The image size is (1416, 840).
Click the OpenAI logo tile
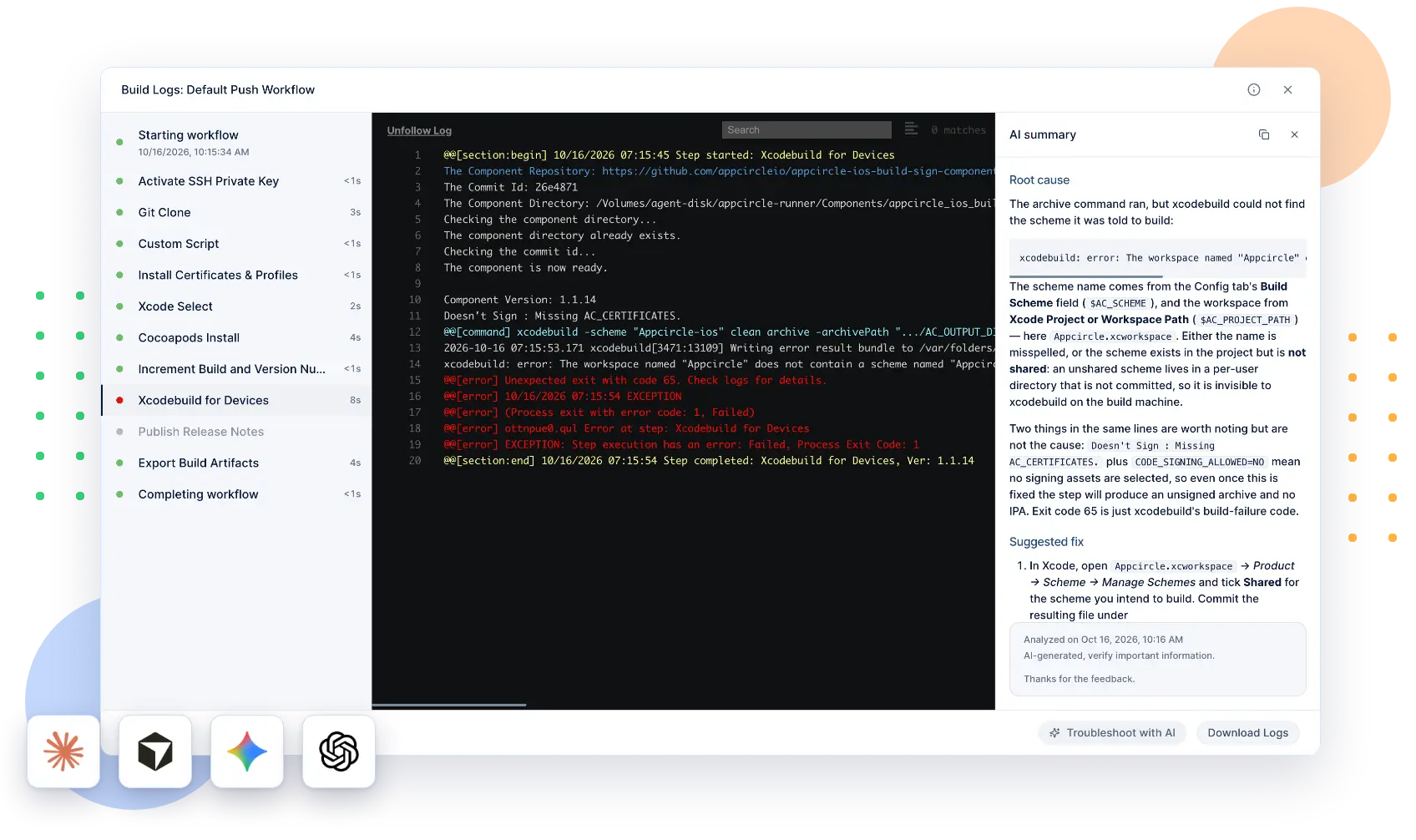point(339,751)
